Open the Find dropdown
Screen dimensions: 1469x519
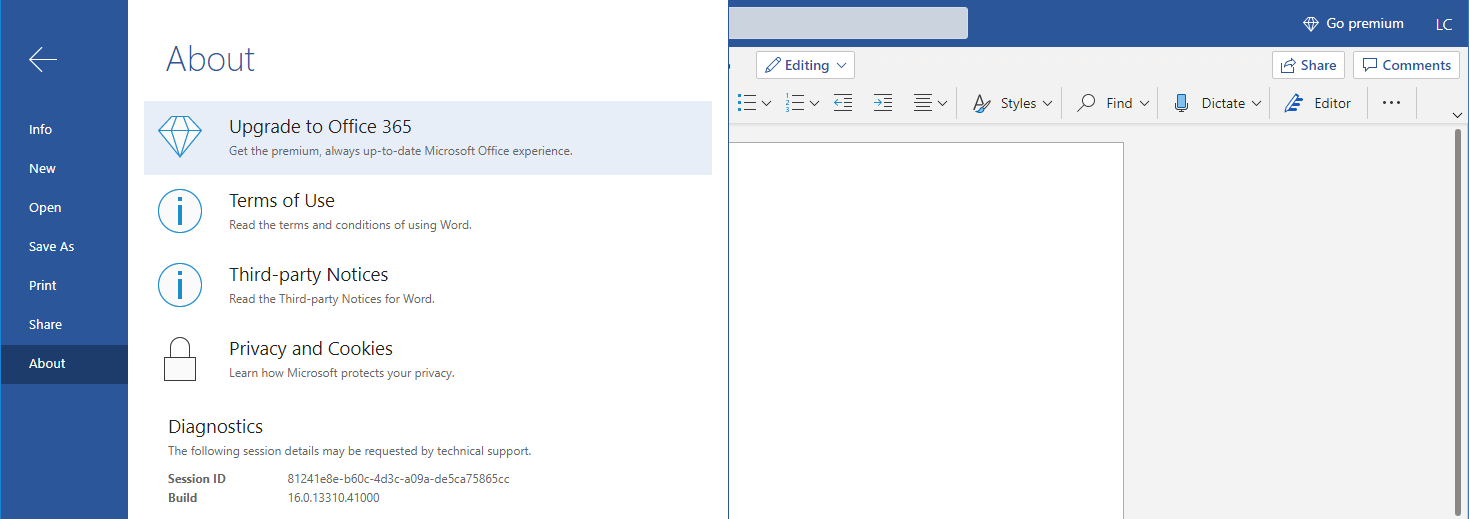(1112, 103)
